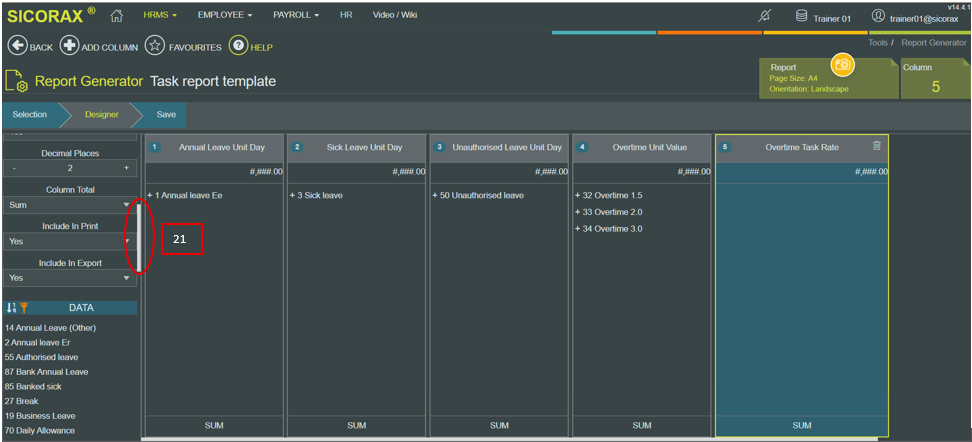
Task: Select the Sick Leave Unit Day column header
Action: 356,148
